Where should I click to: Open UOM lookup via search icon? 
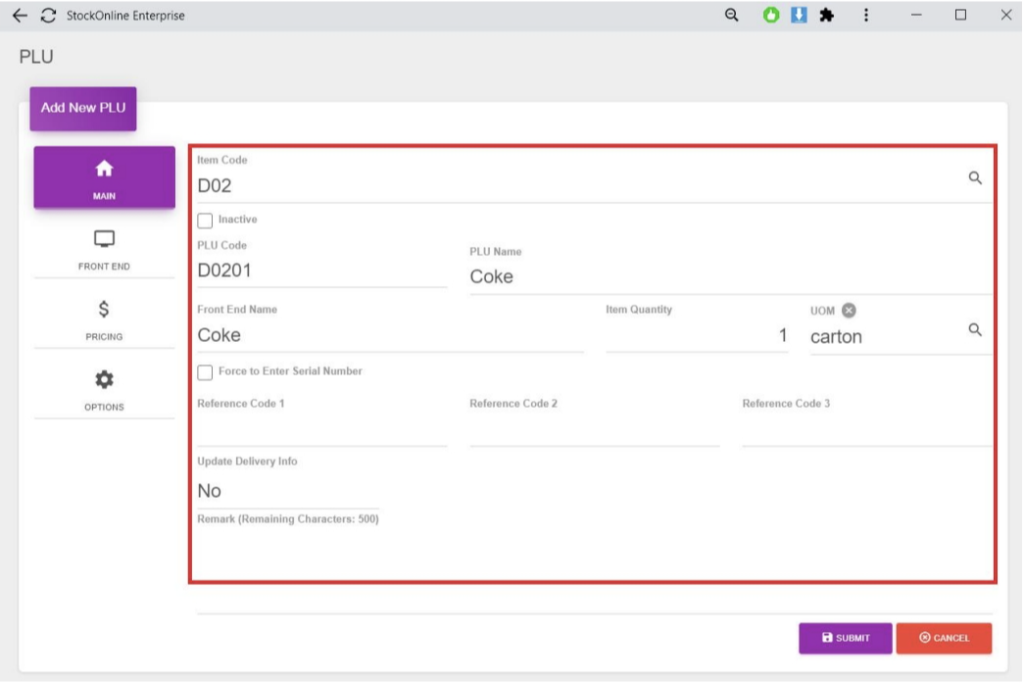coord(975,330)
